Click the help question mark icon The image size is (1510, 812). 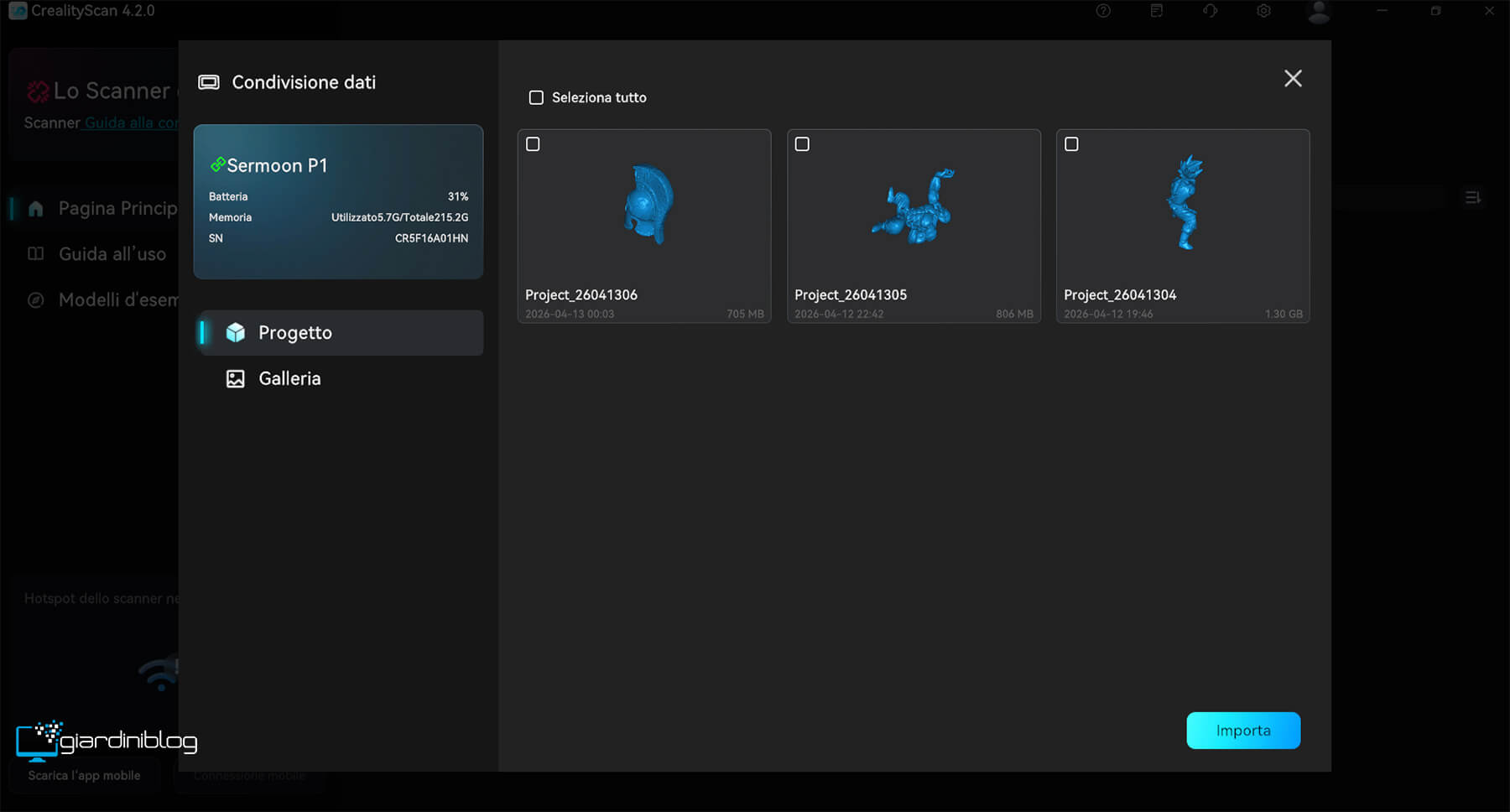[x=1103, y=11]
